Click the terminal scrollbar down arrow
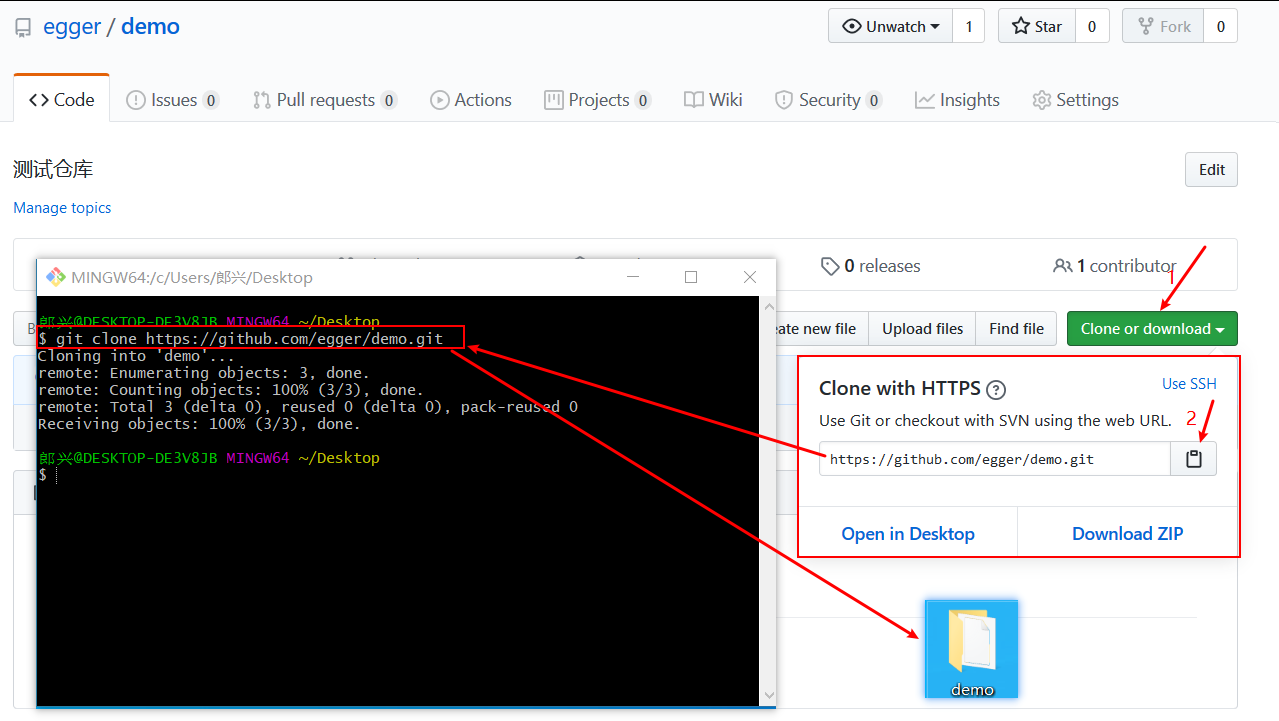 (768, 695)
